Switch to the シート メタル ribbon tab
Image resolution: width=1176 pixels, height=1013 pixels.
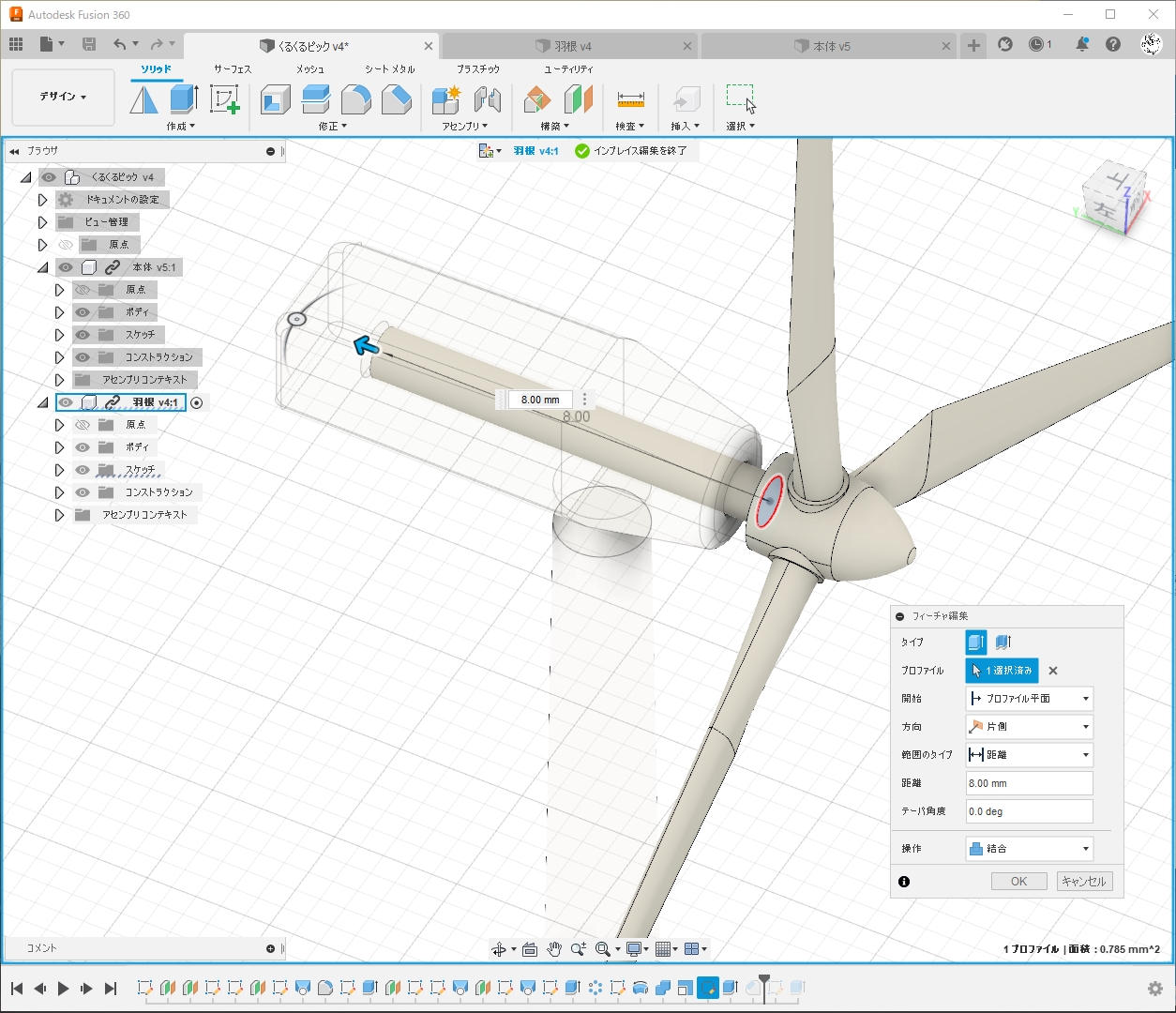[390, 69]
